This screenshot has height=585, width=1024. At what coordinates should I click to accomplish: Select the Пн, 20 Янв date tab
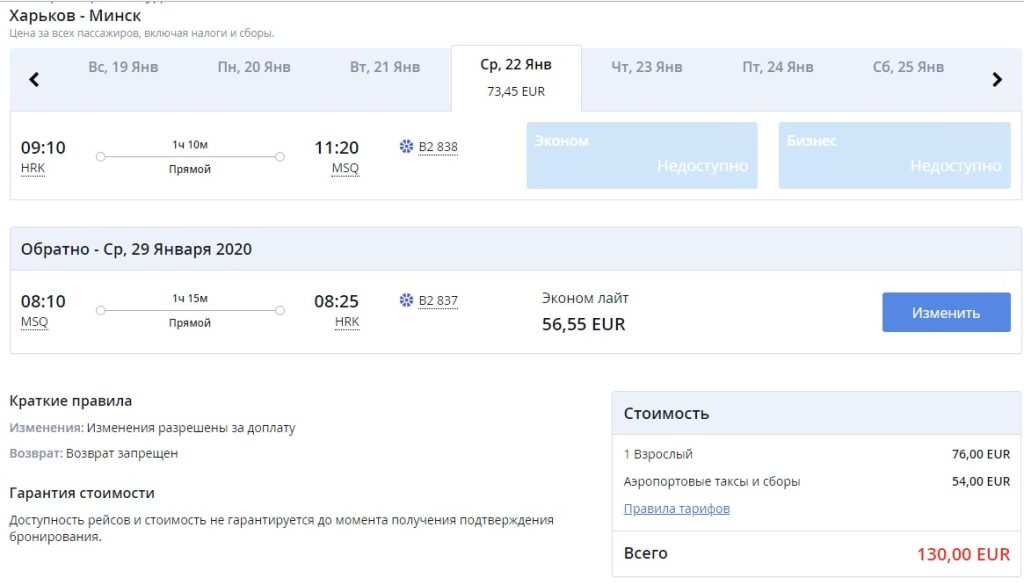point(254,67)
